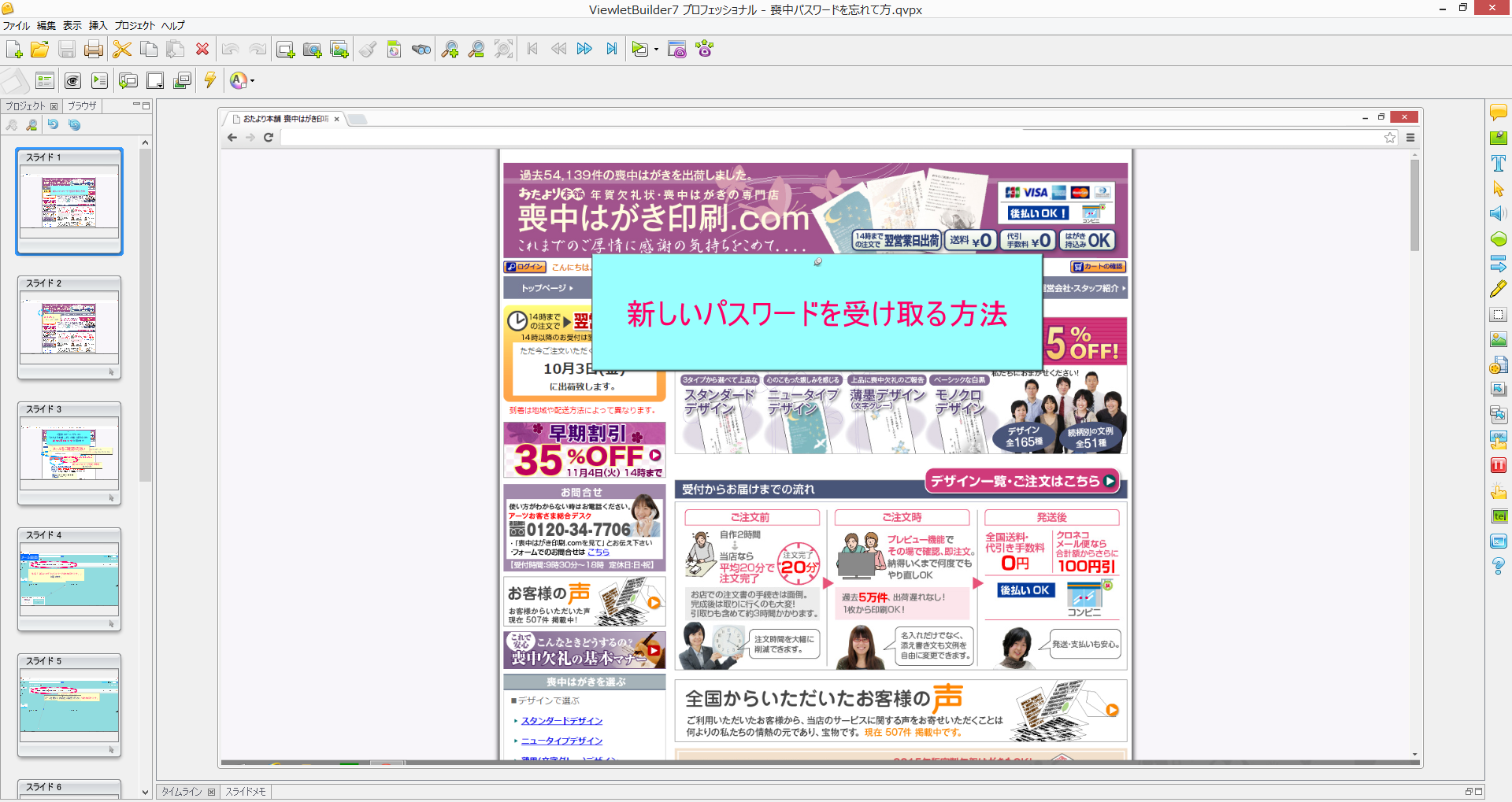The width and height of the screenshot is (1512, 802).
Task: Create a new project file
Action: click(x=14, y=50)
